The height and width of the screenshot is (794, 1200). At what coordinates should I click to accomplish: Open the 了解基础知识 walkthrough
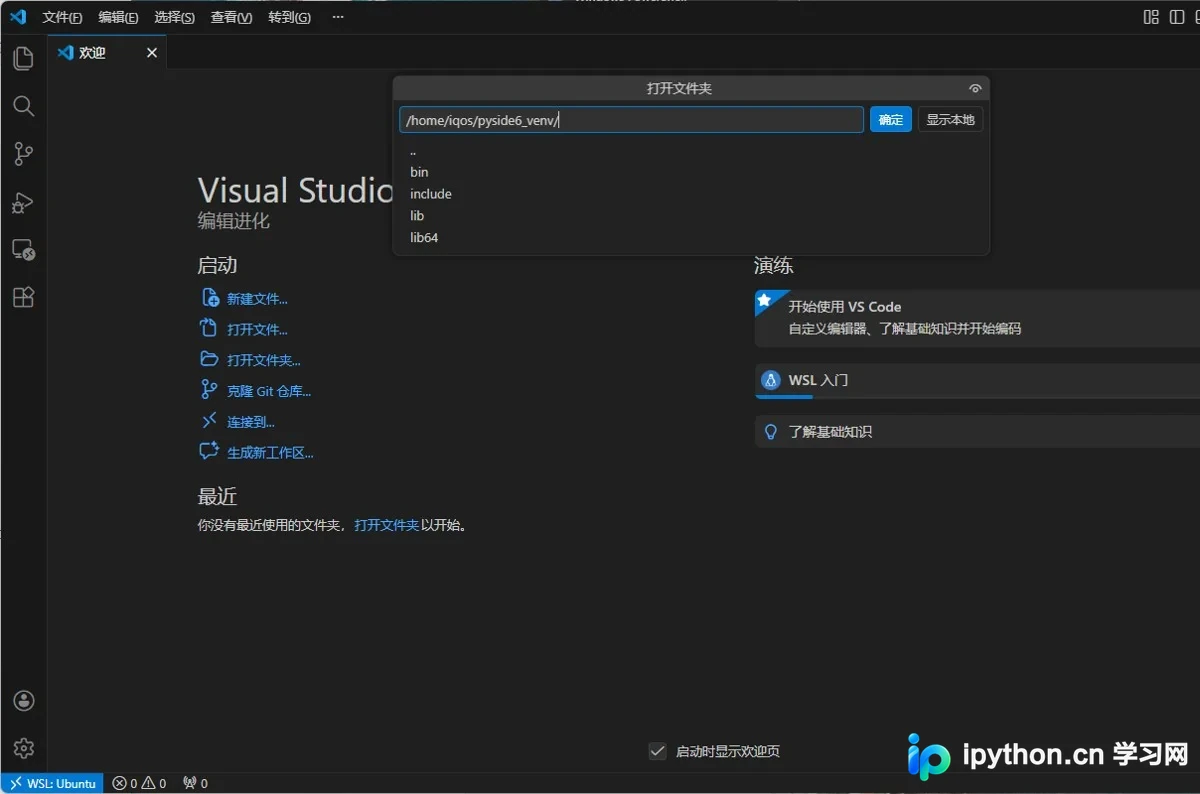tap(977, 432)
